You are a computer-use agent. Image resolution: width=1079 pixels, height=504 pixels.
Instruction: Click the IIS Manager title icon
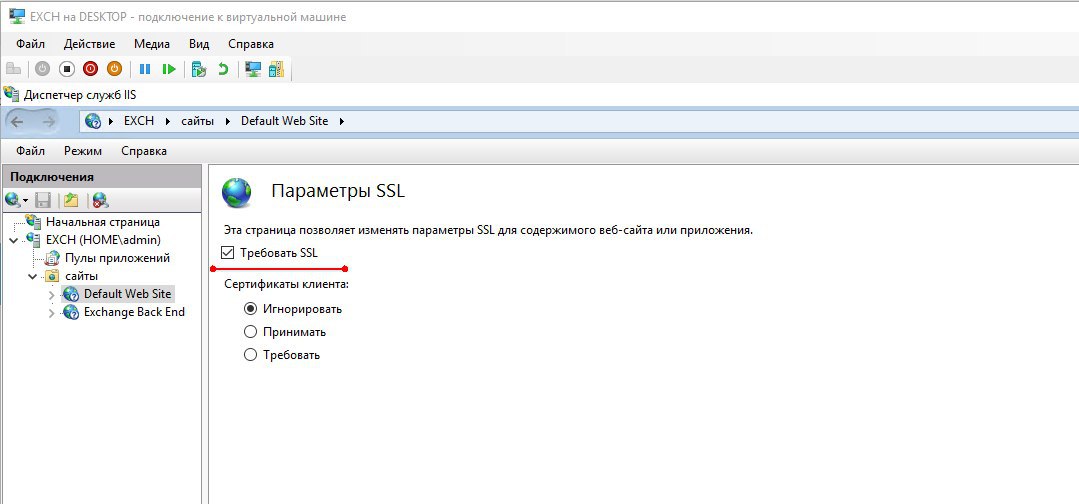coord(11,94)
